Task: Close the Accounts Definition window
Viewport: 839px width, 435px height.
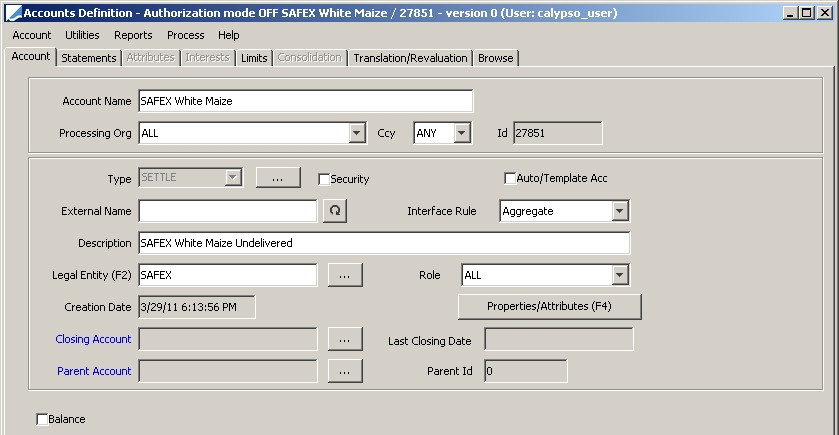Action: coord(825,13)
